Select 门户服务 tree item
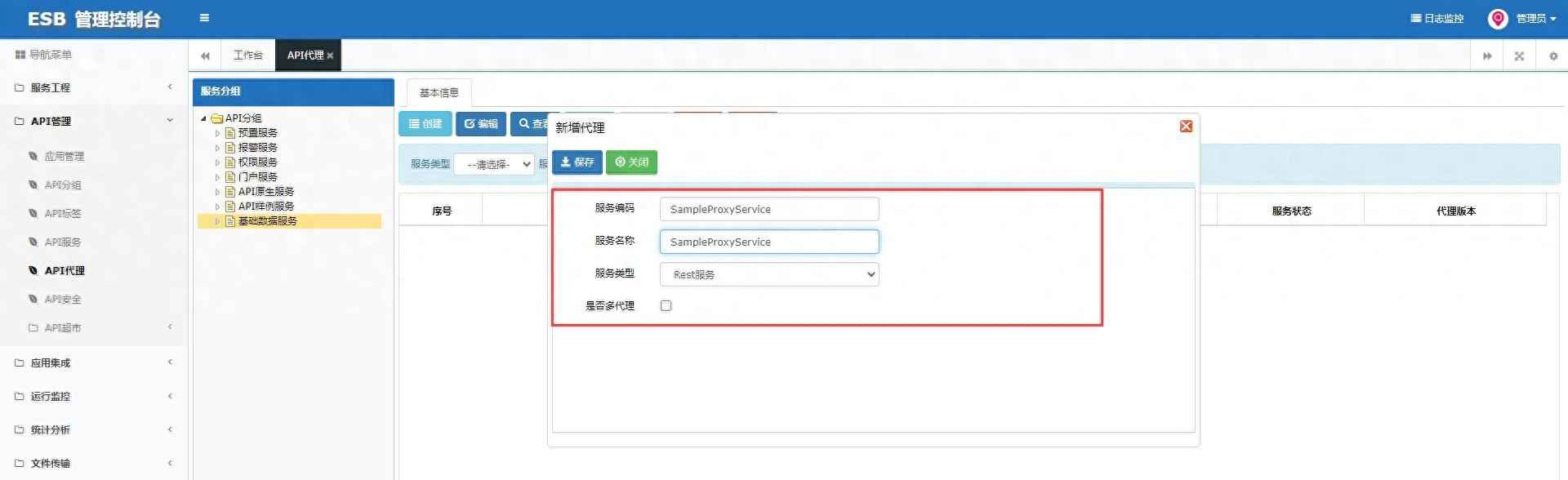1568x480 pixels. tap(257, 176)
